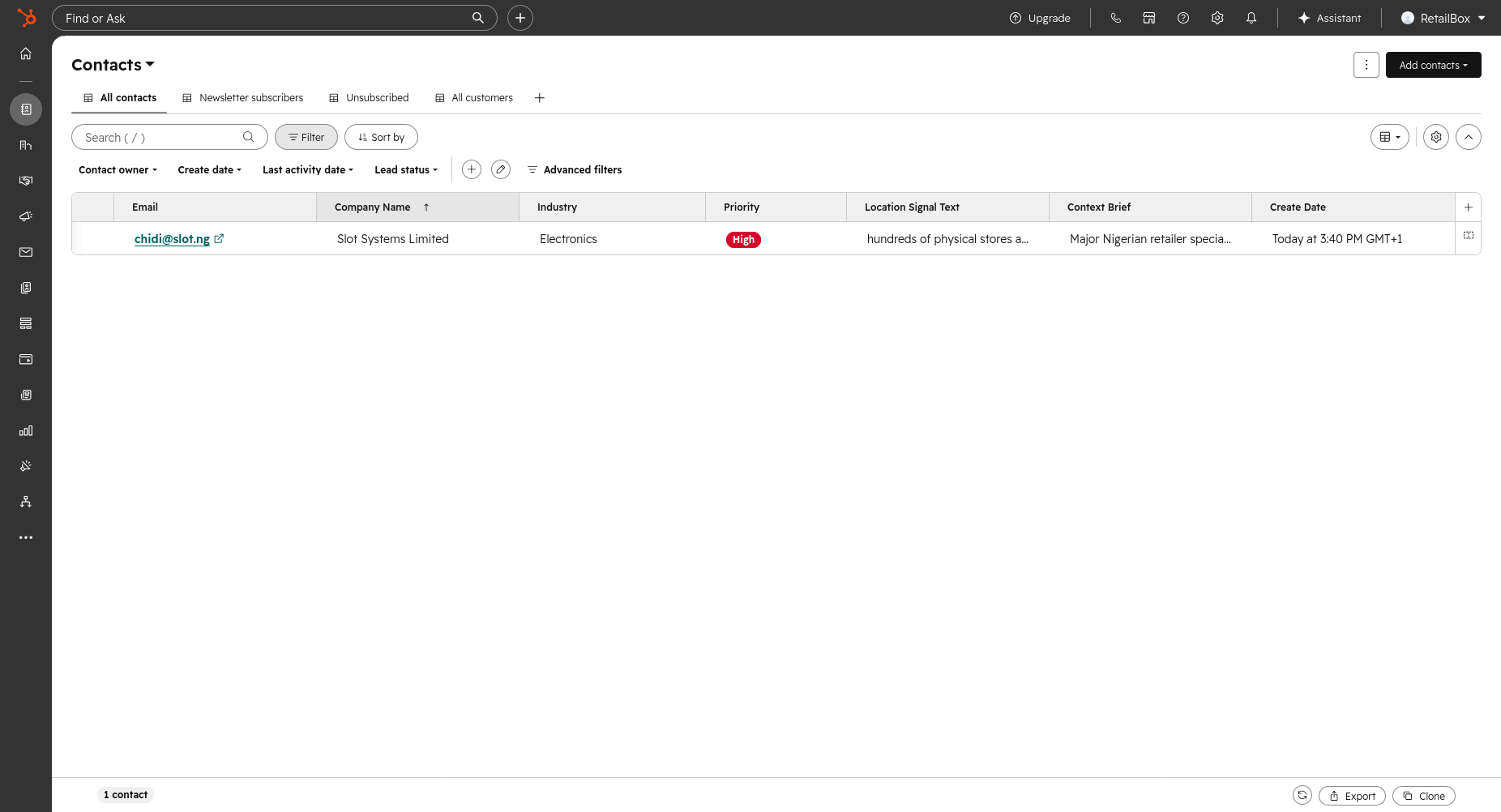Click the Create Date column header
This screenshot has width=1501, height=812.
pos(1353,207)
